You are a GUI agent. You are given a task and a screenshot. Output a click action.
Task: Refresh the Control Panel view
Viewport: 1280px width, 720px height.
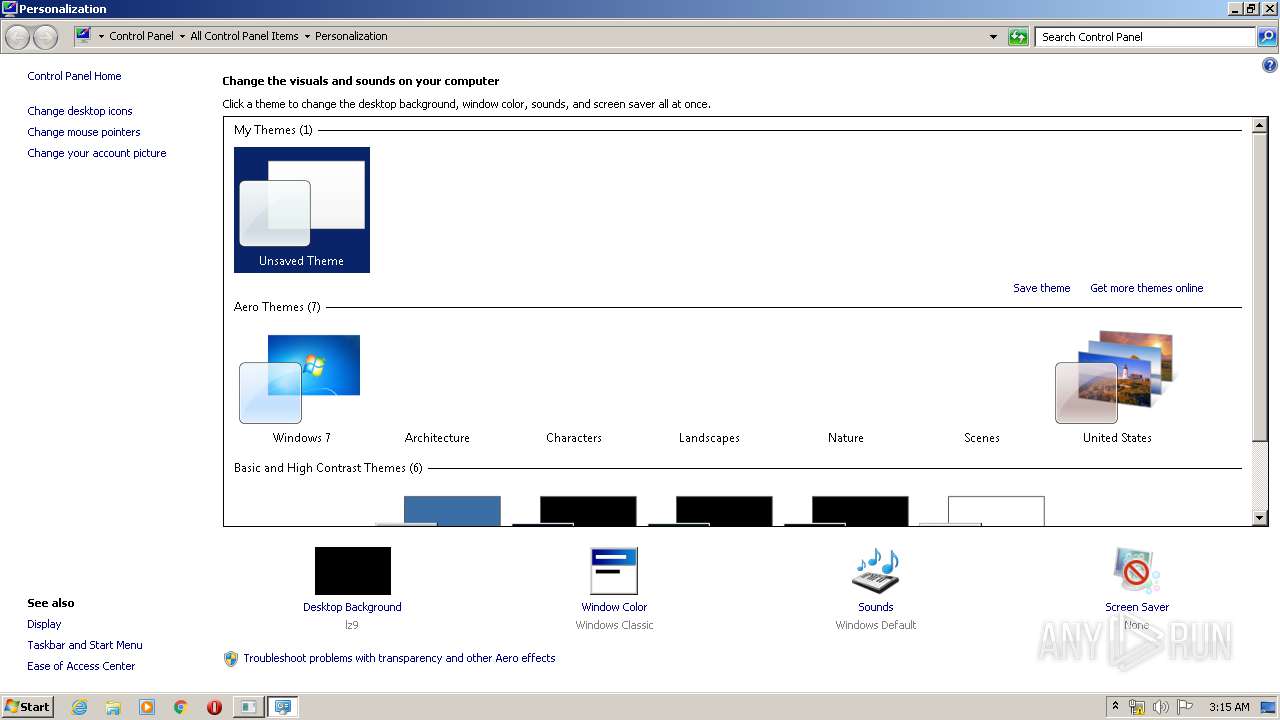click(1018, 37)
